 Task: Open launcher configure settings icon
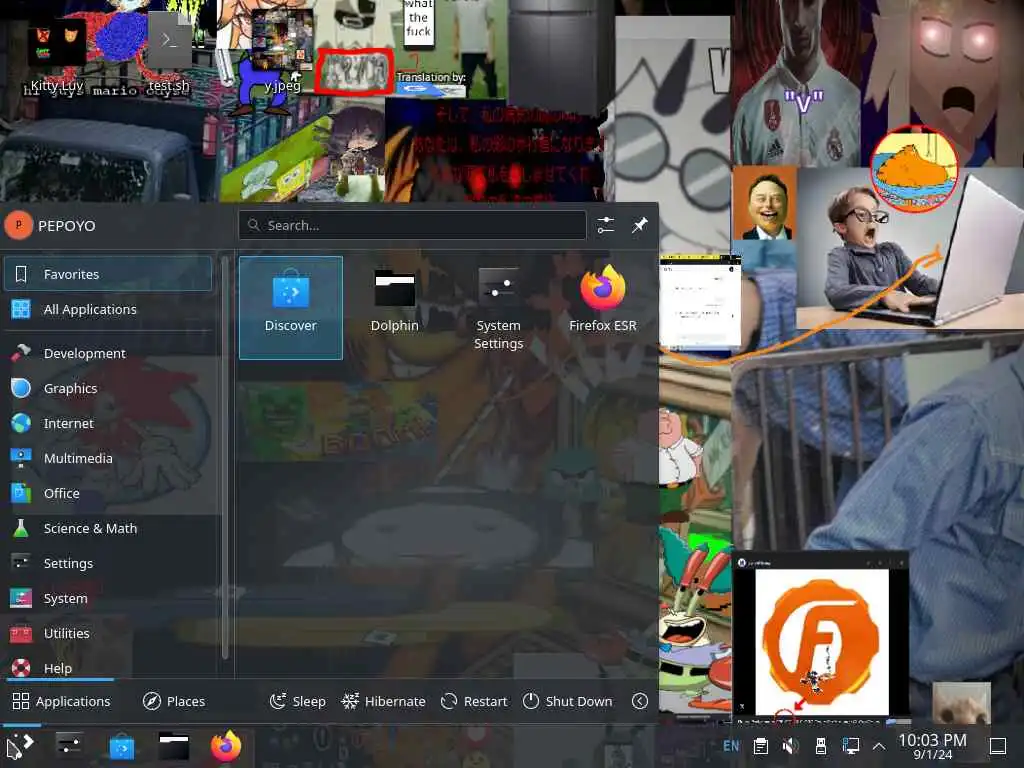click(x=605, y=225)
